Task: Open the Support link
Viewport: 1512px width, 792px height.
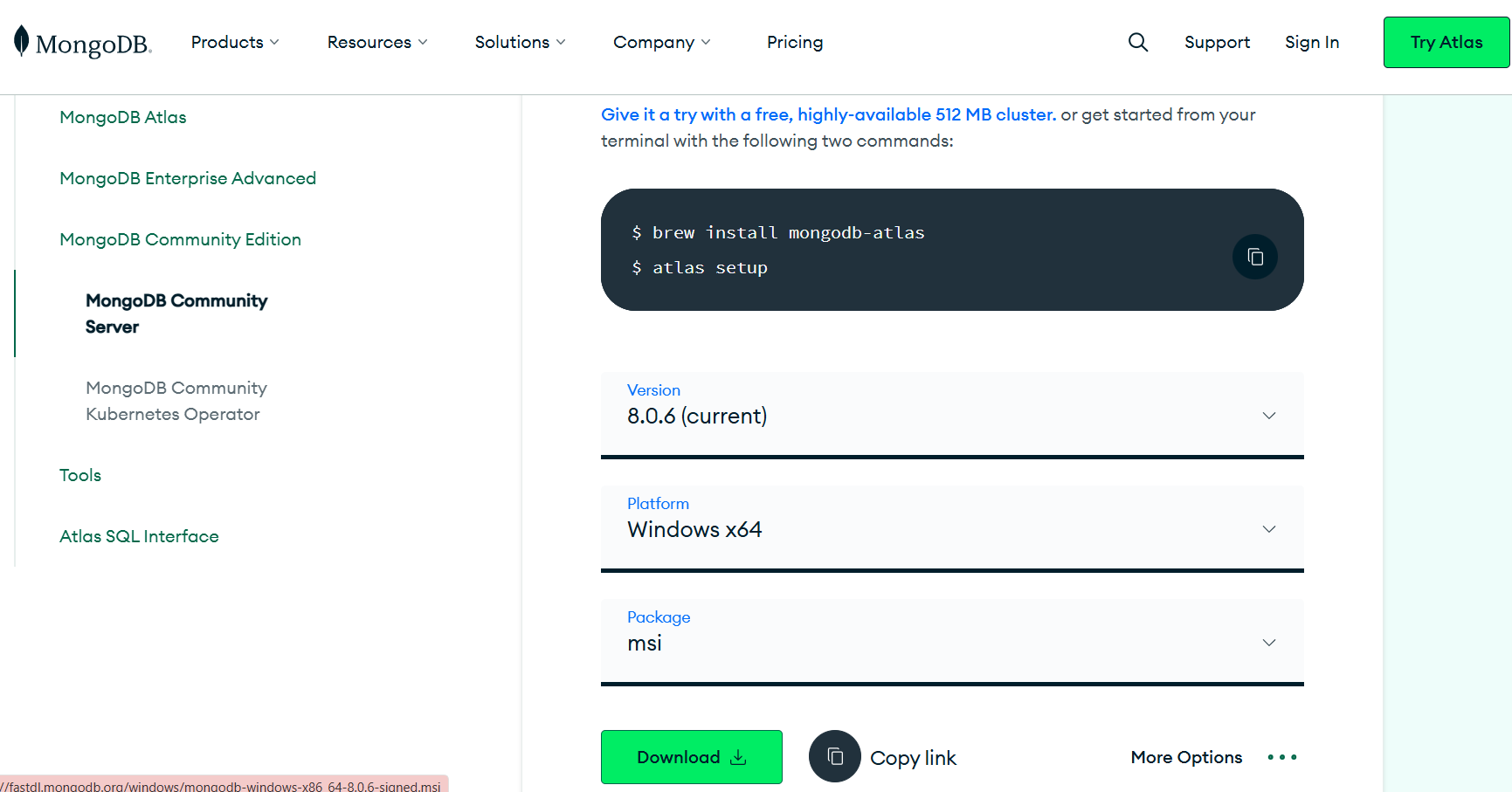Action: tap(1217, 42)
